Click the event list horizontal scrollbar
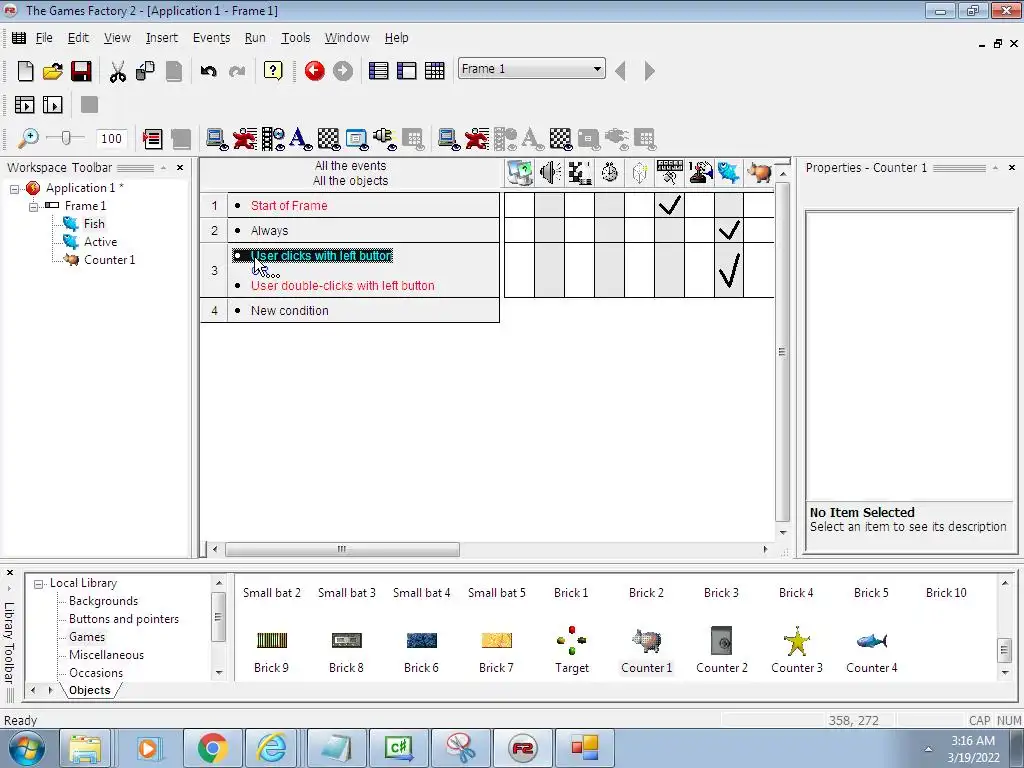1024x768 pixels. [342, 549]
